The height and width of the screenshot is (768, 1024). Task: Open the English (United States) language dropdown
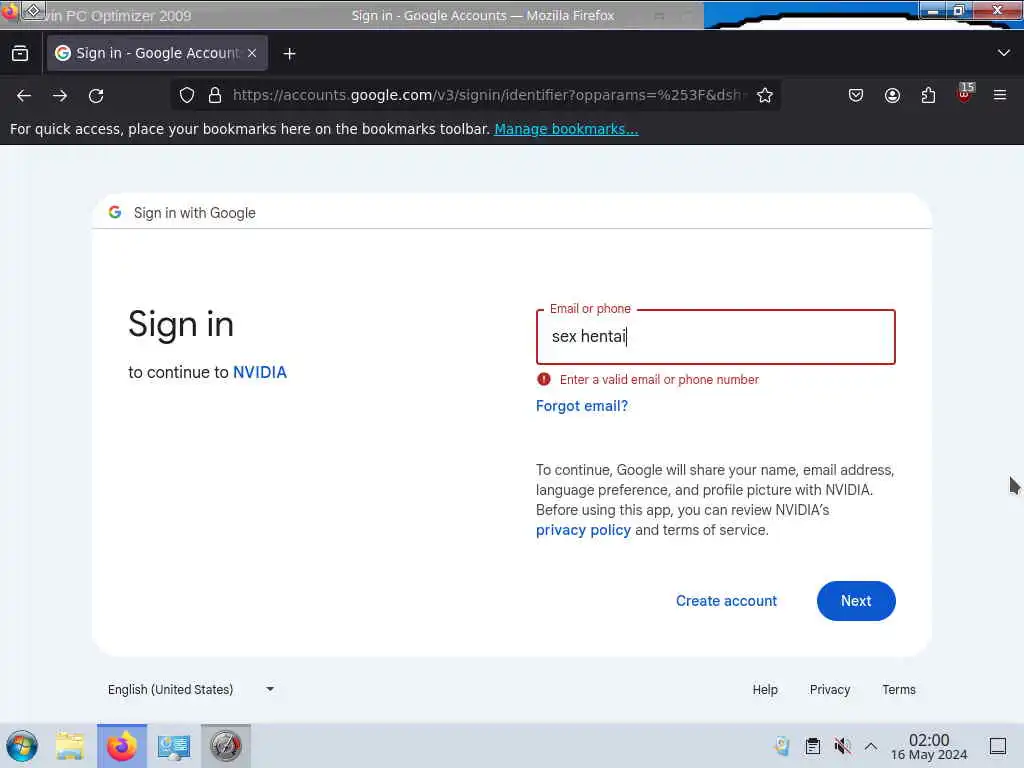[x=191, y=689]
